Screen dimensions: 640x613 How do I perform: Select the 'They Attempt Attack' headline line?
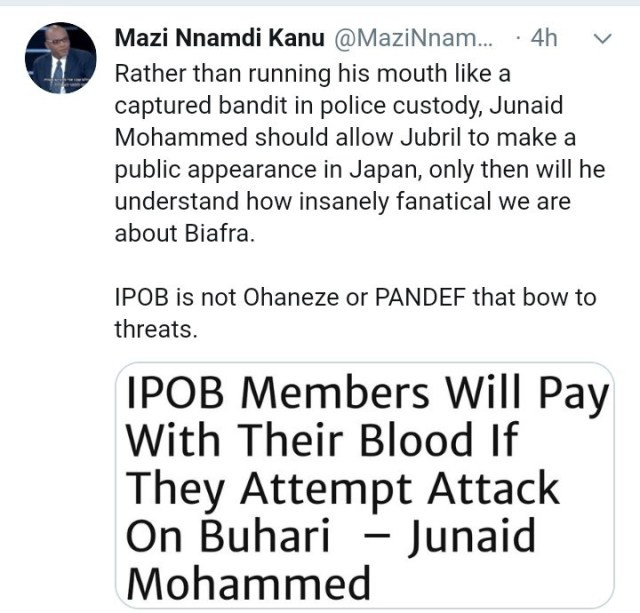click(x=342, y=489)
